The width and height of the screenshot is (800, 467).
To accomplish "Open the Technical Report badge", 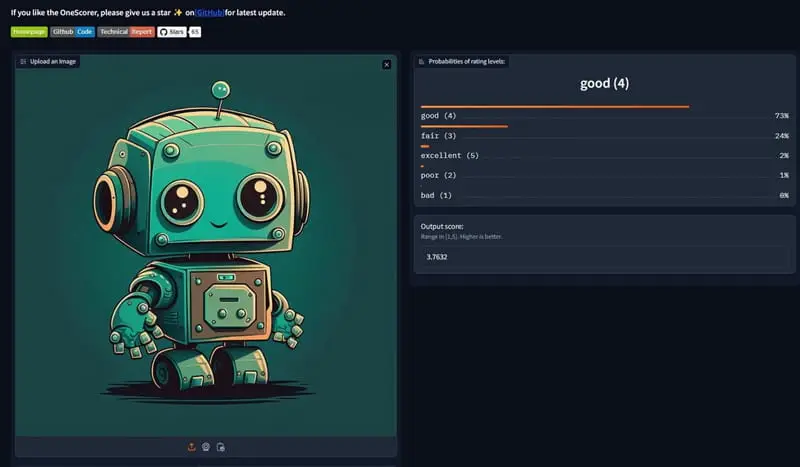I will pyautogui.click(x=126, y=32).
